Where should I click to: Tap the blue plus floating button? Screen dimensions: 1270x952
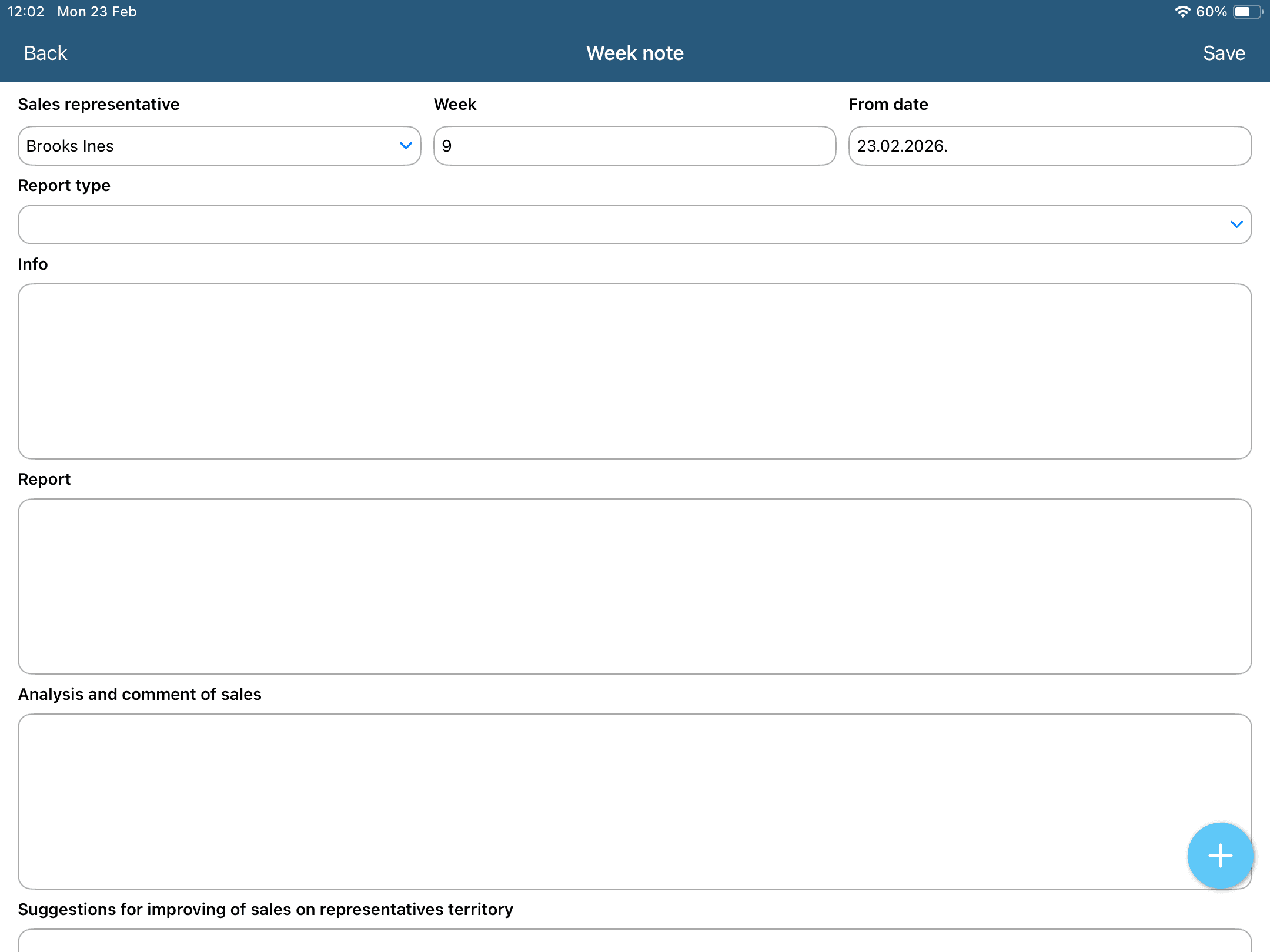click(x=1220, y=855)
